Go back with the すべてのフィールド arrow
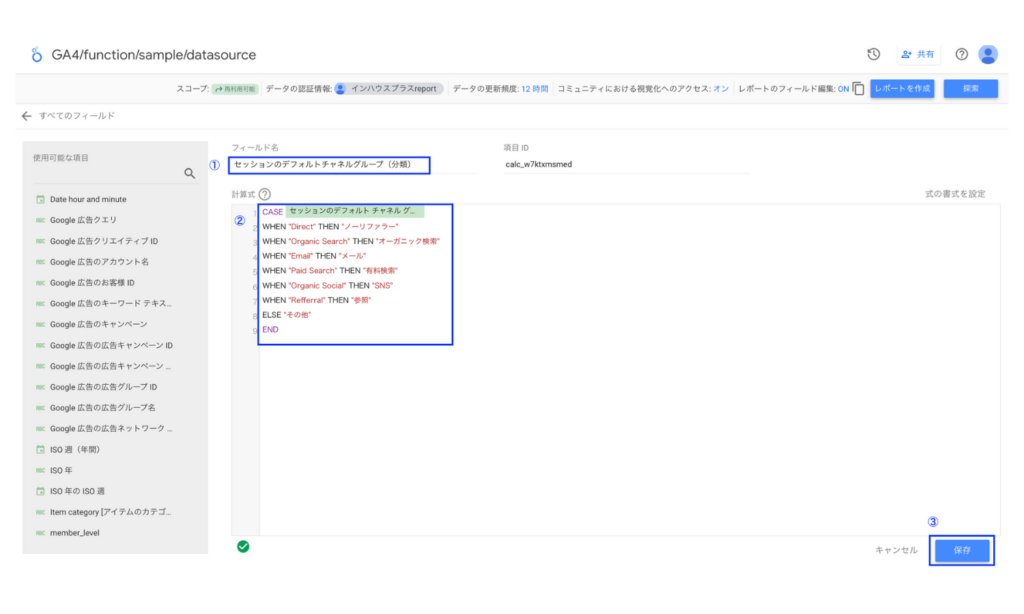Image resolution: width=1024 pixels, height=614 pixels. pyautogui.click(x=27, y=116)
